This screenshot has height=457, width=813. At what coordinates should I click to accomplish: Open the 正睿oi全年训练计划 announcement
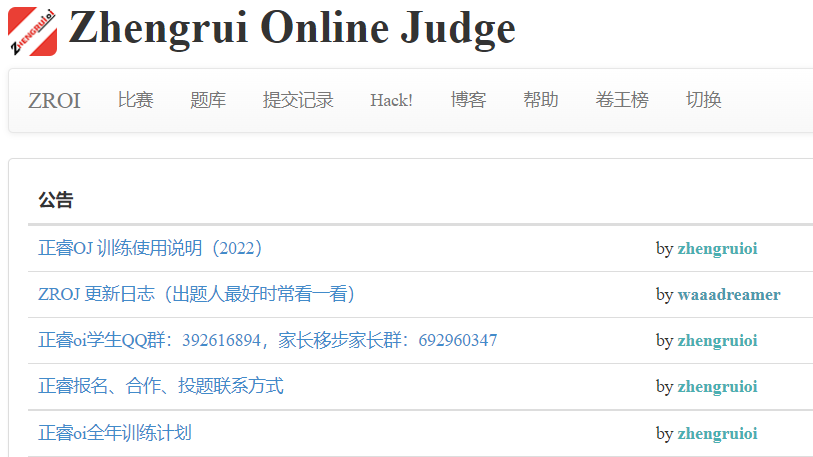point(115,433)
